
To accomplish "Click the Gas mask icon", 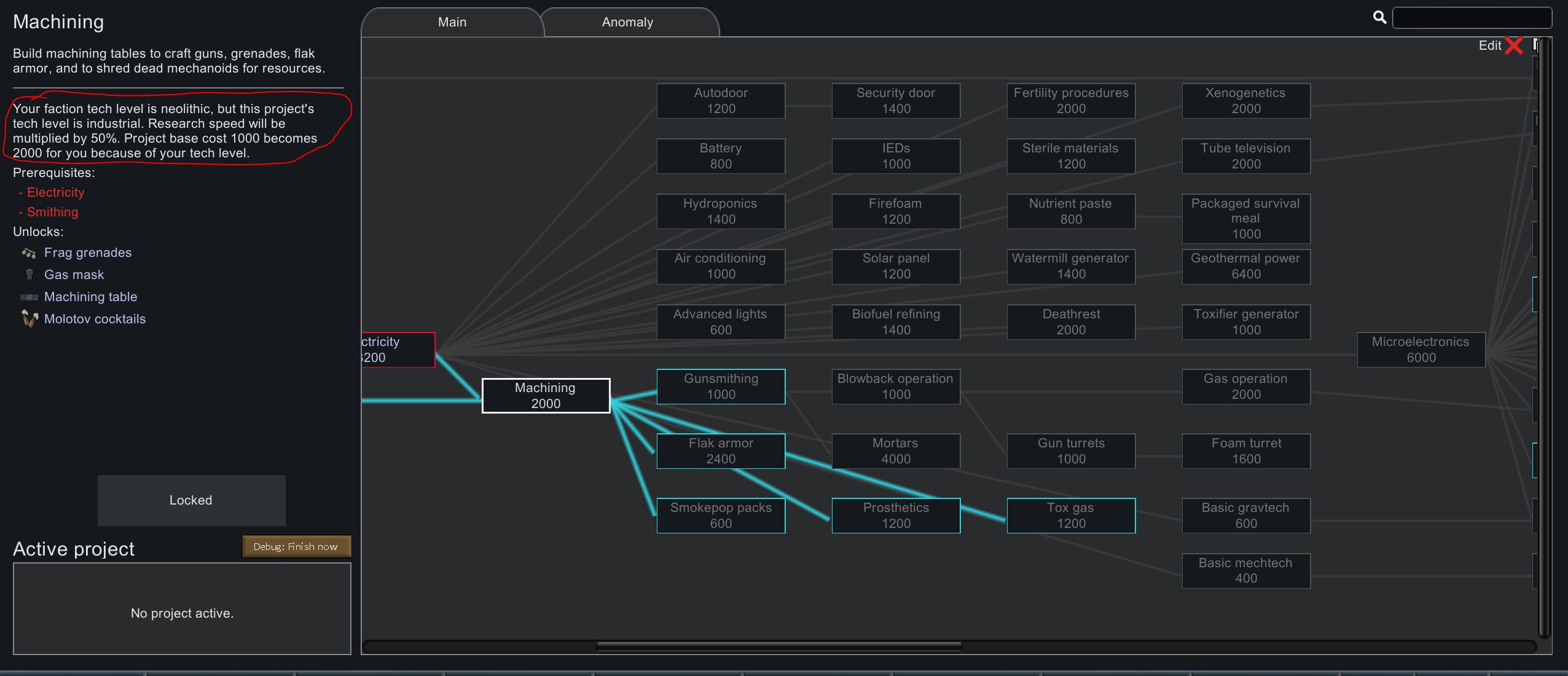I will pyautogui.click(x=29, y=275).
